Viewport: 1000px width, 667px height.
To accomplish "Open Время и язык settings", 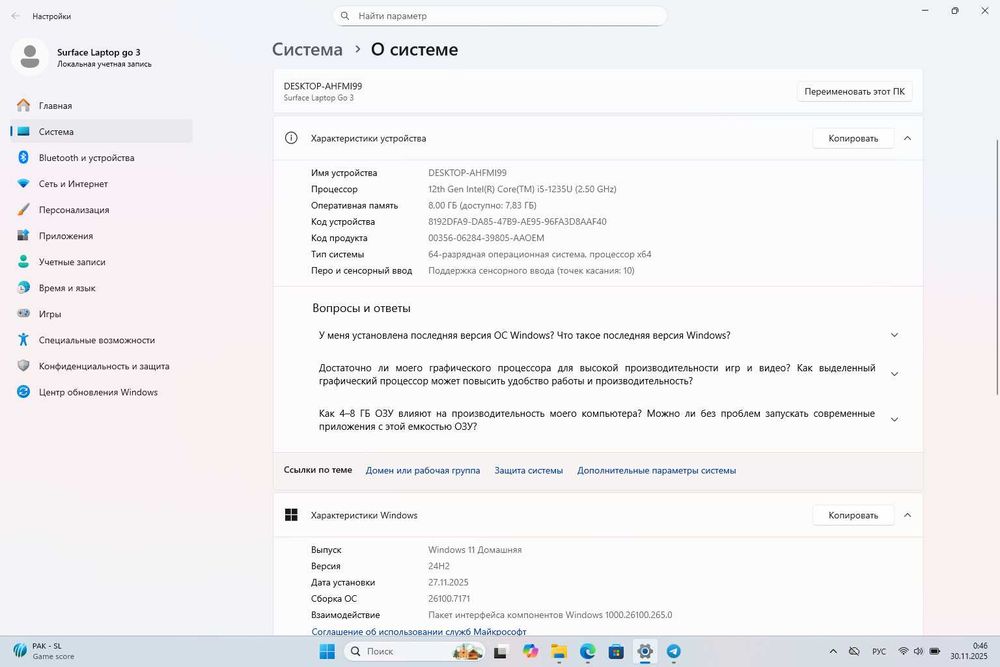I will (102, 288).
